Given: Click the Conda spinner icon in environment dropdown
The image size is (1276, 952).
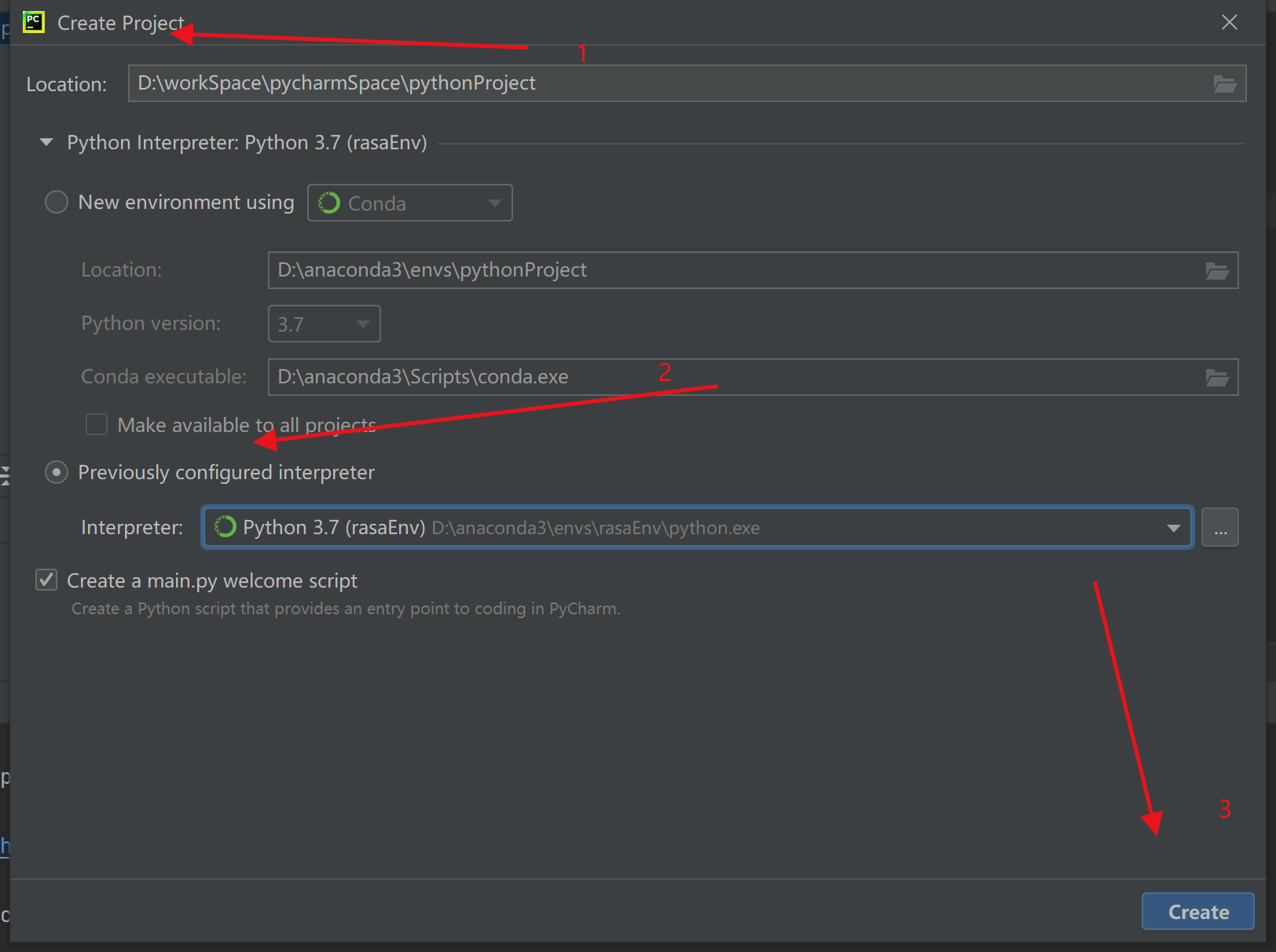Looking at the screenshot, I should [x=328, y=203].
